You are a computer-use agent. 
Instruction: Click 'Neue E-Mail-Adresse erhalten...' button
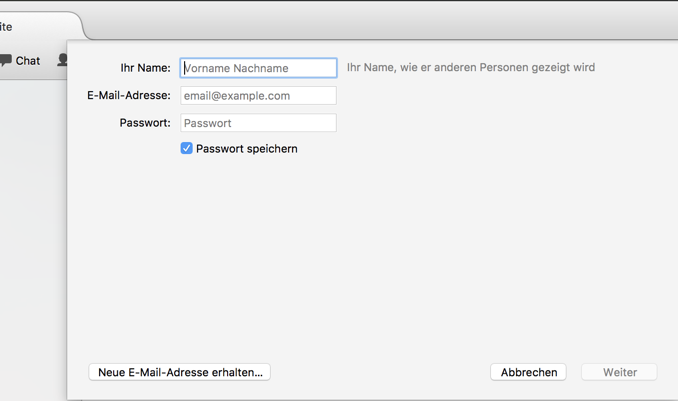[x=179, y=372]
